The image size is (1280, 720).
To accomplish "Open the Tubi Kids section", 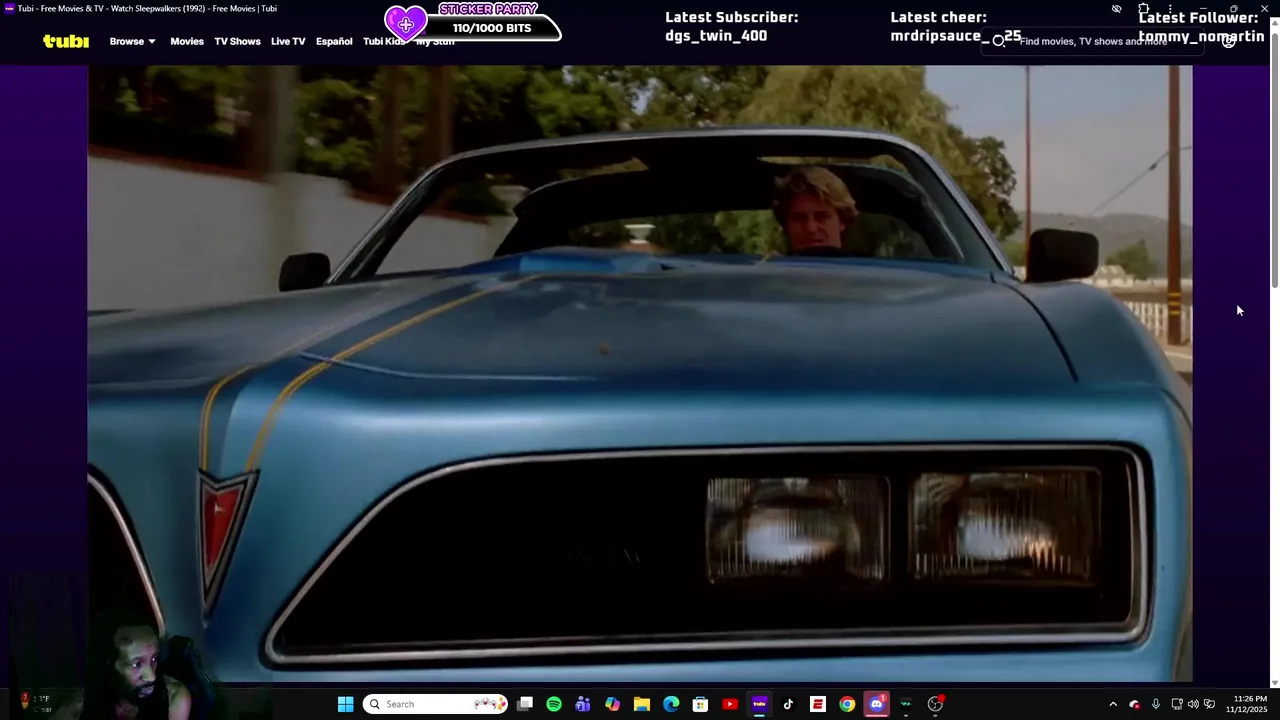I will pyautogui.click(x=384, y=41).
